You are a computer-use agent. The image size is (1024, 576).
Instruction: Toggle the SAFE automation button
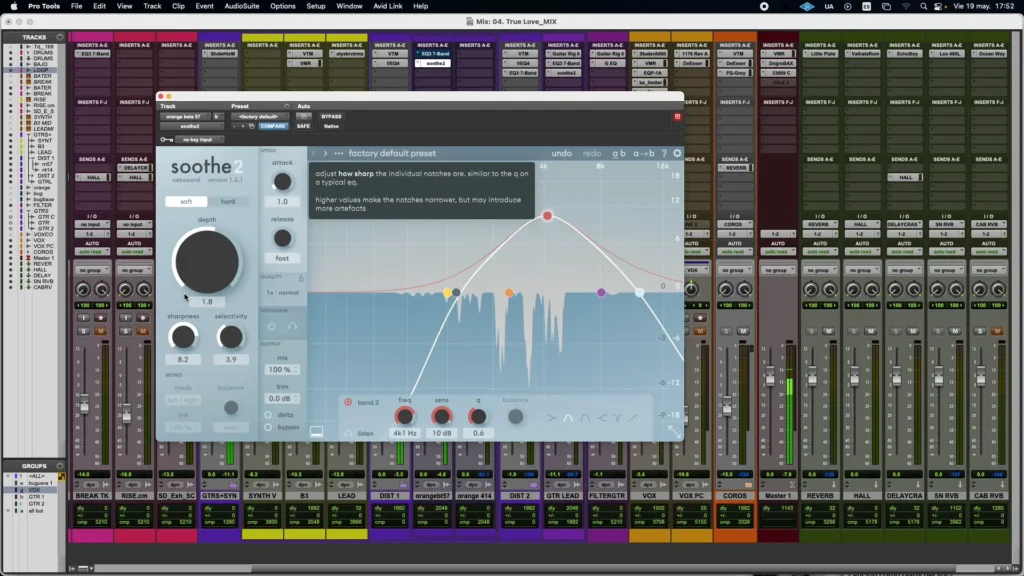[303, 126]
